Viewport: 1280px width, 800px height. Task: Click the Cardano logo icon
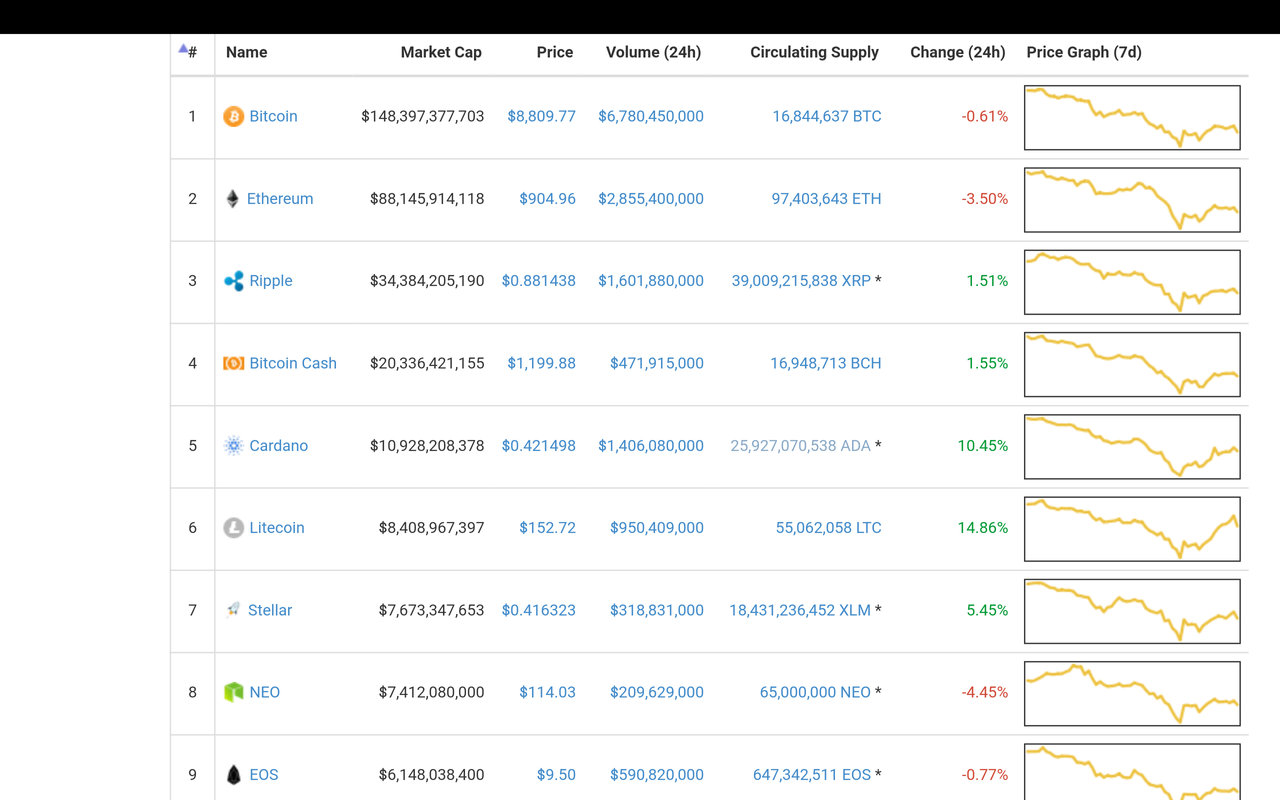coord(233,446)
